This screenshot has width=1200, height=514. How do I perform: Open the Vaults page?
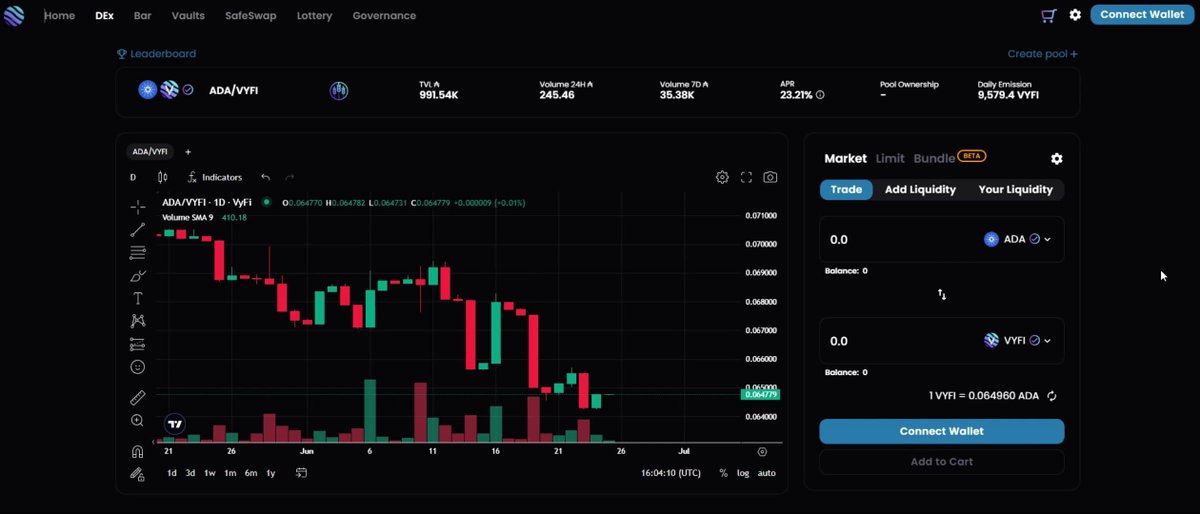coord(188,16)
